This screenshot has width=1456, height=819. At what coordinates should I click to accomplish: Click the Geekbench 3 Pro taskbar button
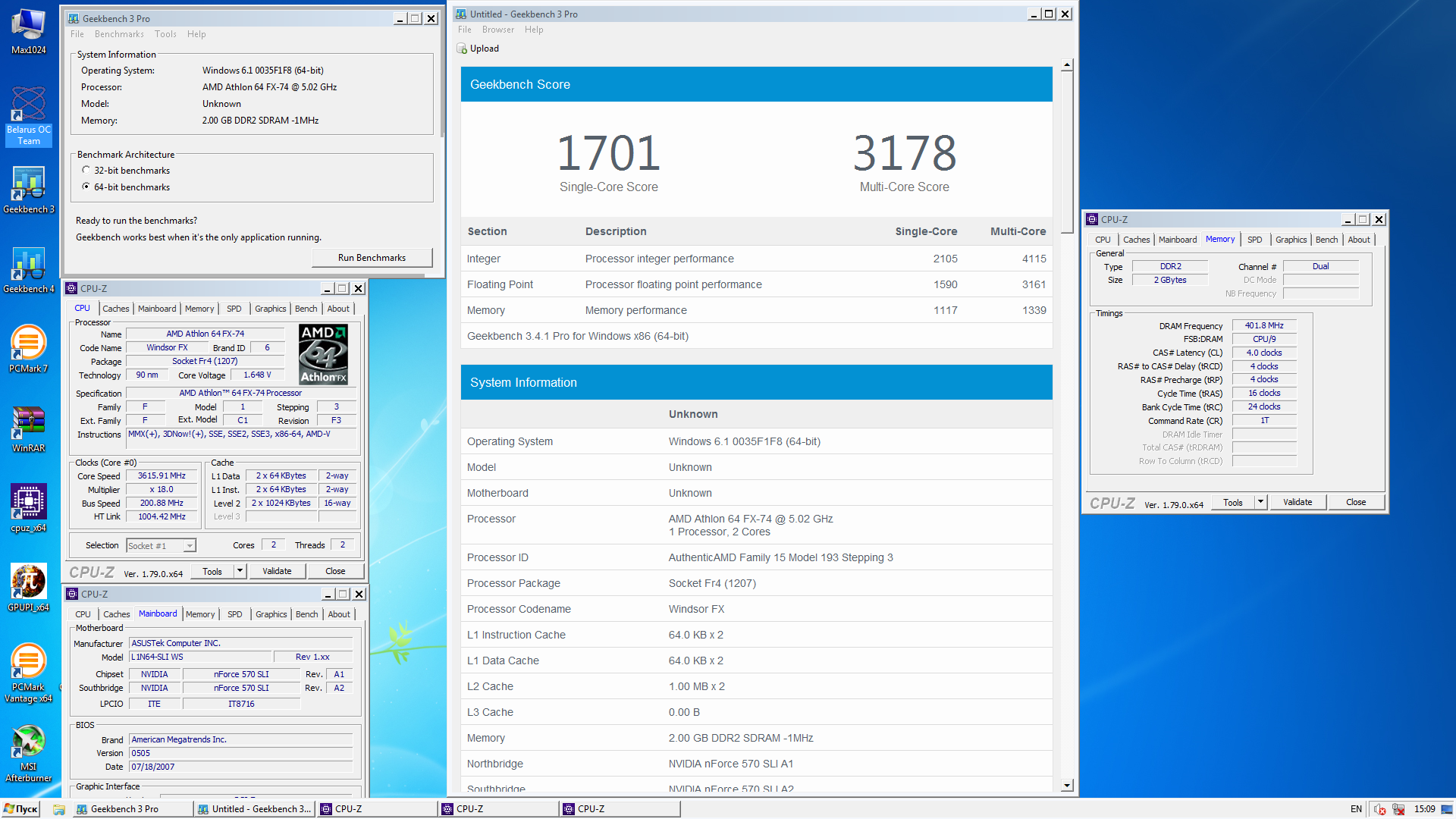tap(132, 809)
